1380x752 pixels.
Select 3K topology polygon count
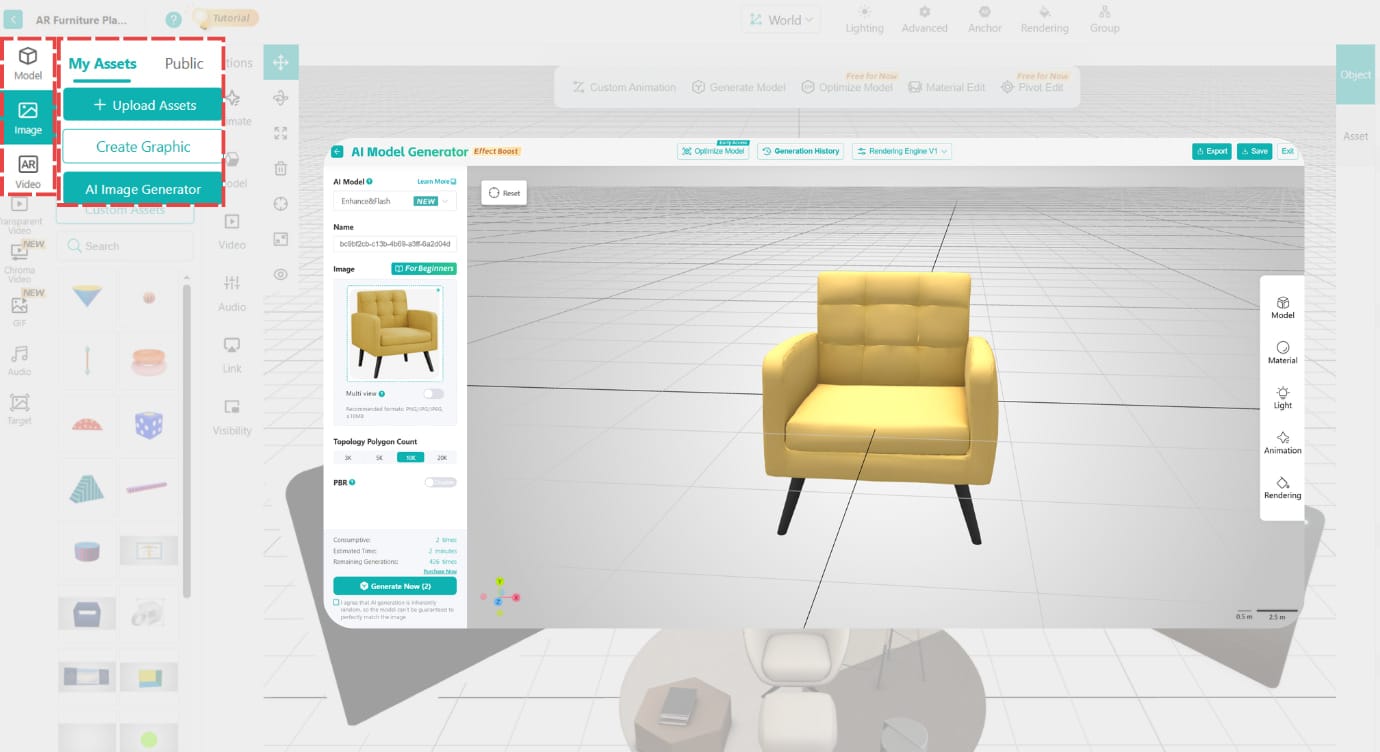coord(348,457)
